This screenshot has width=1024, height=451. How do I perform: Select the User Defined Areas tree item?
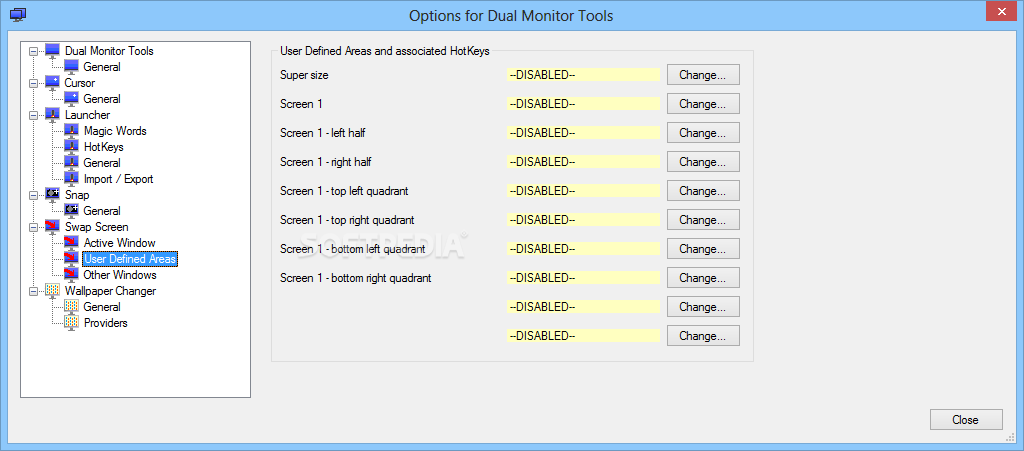click(130, 258)
